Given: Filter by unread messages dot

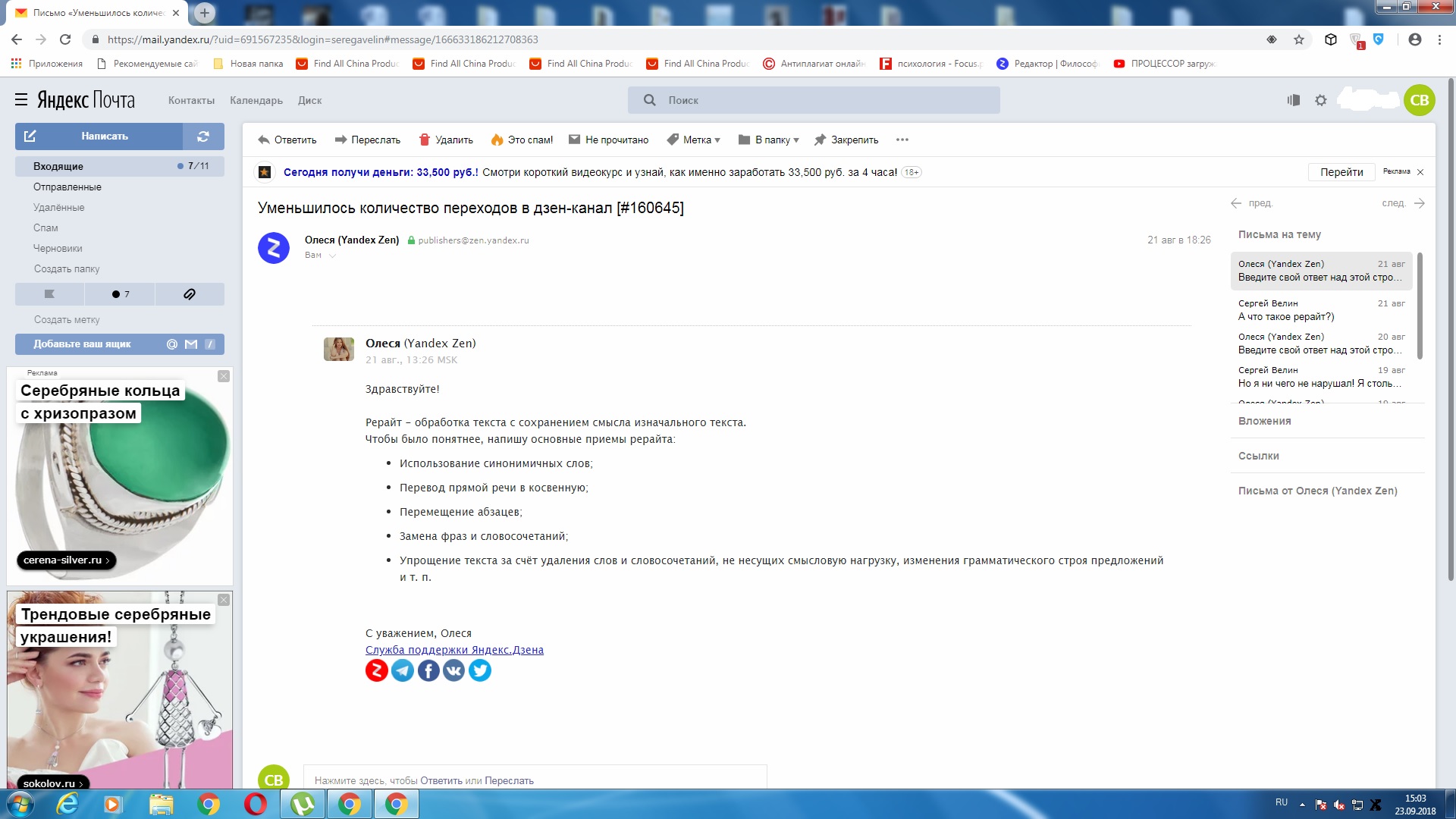Looking at the screenshot, I should [120, 294].
